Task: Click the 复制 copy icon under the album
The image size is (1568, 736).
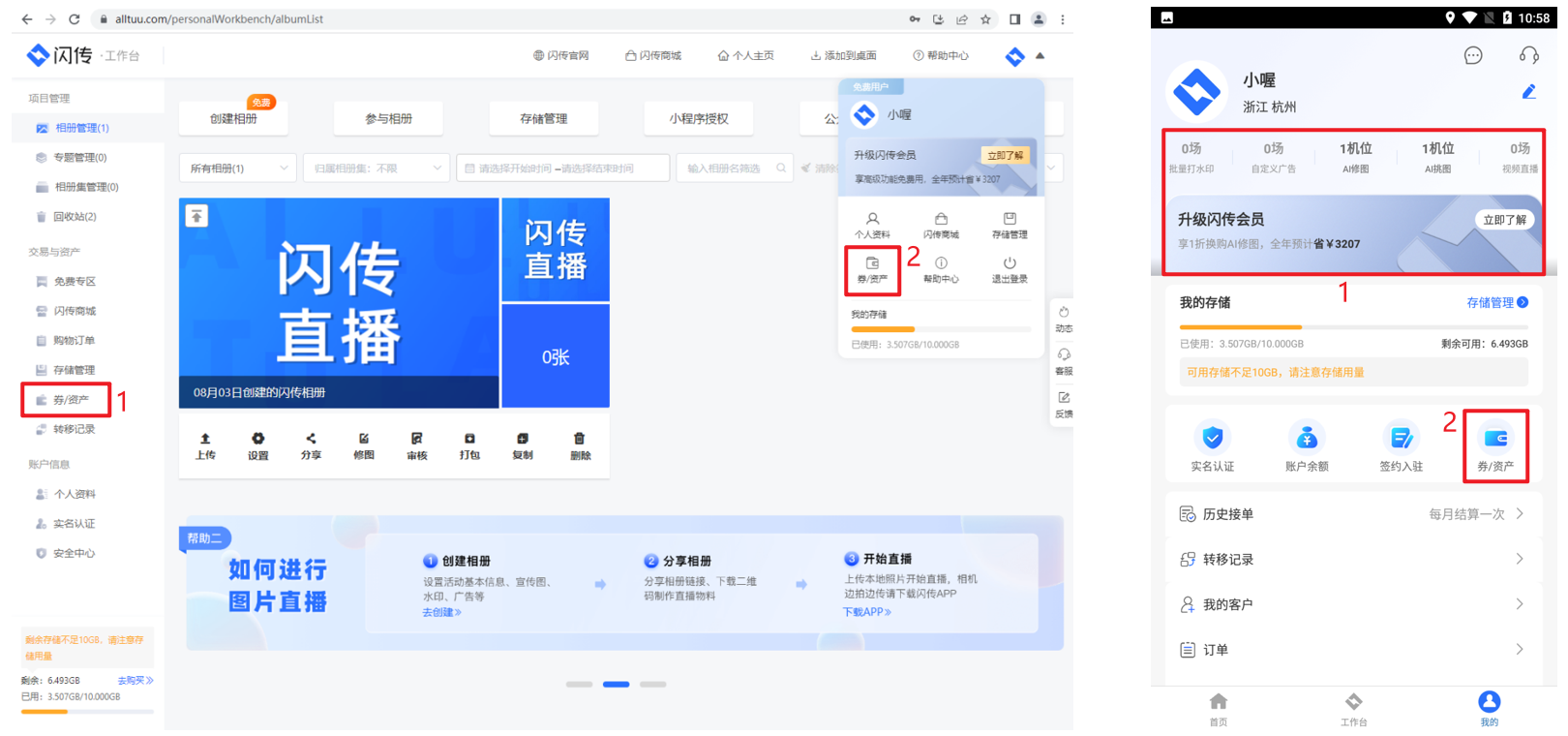Action: (x=523, y=439)
